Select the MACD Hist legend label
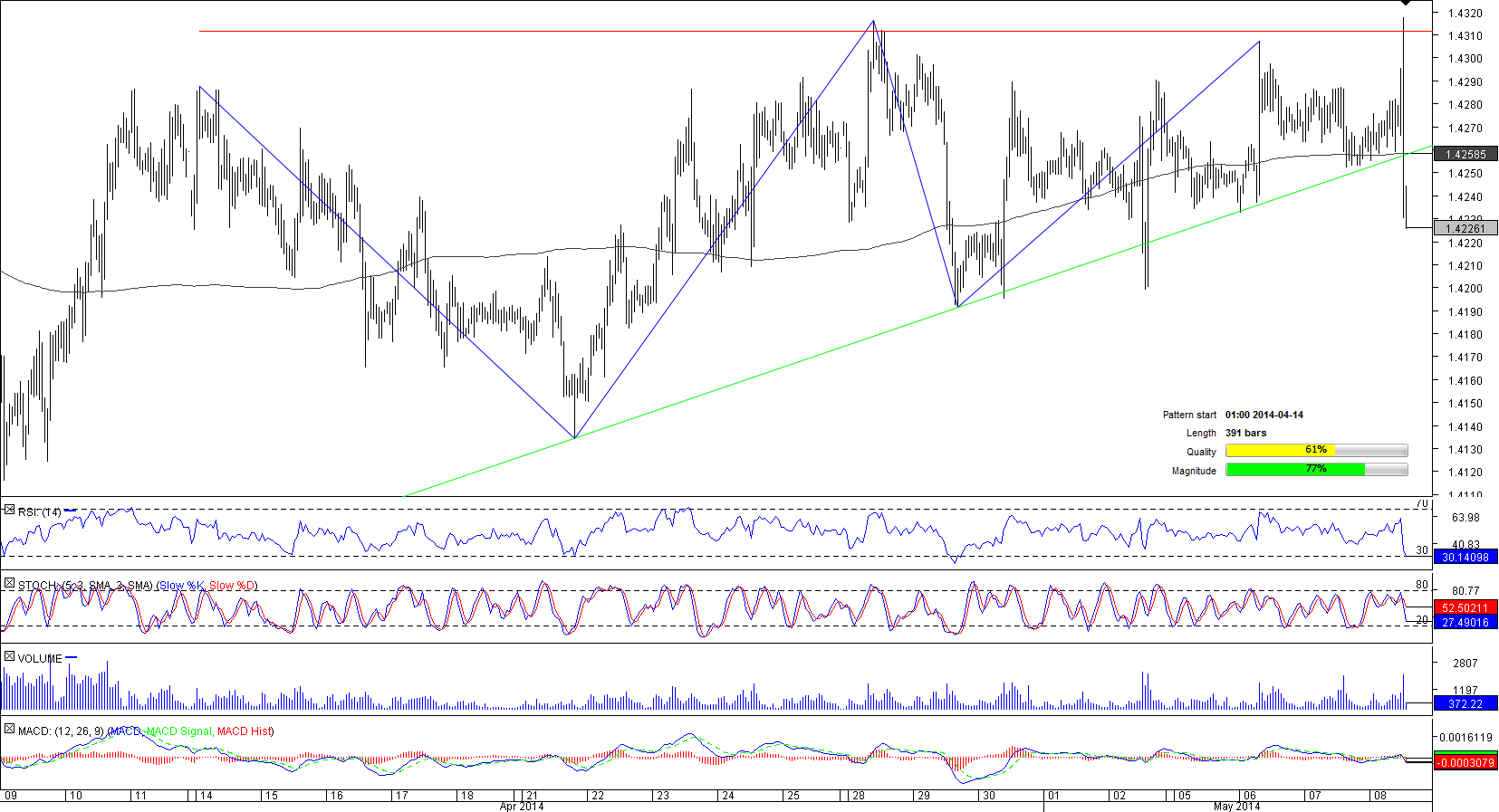The width and height of the screenshot is (1499, 812). tap(244, 731)
